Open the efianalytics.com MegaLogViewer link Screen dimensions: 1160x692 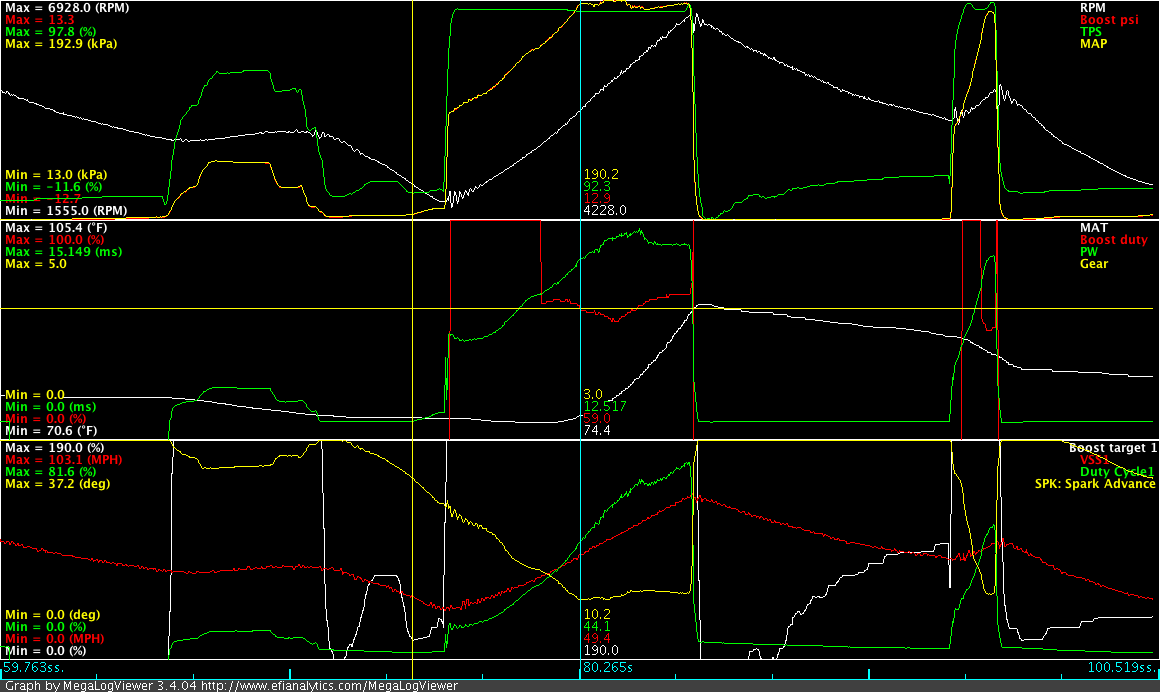[329, 686]
